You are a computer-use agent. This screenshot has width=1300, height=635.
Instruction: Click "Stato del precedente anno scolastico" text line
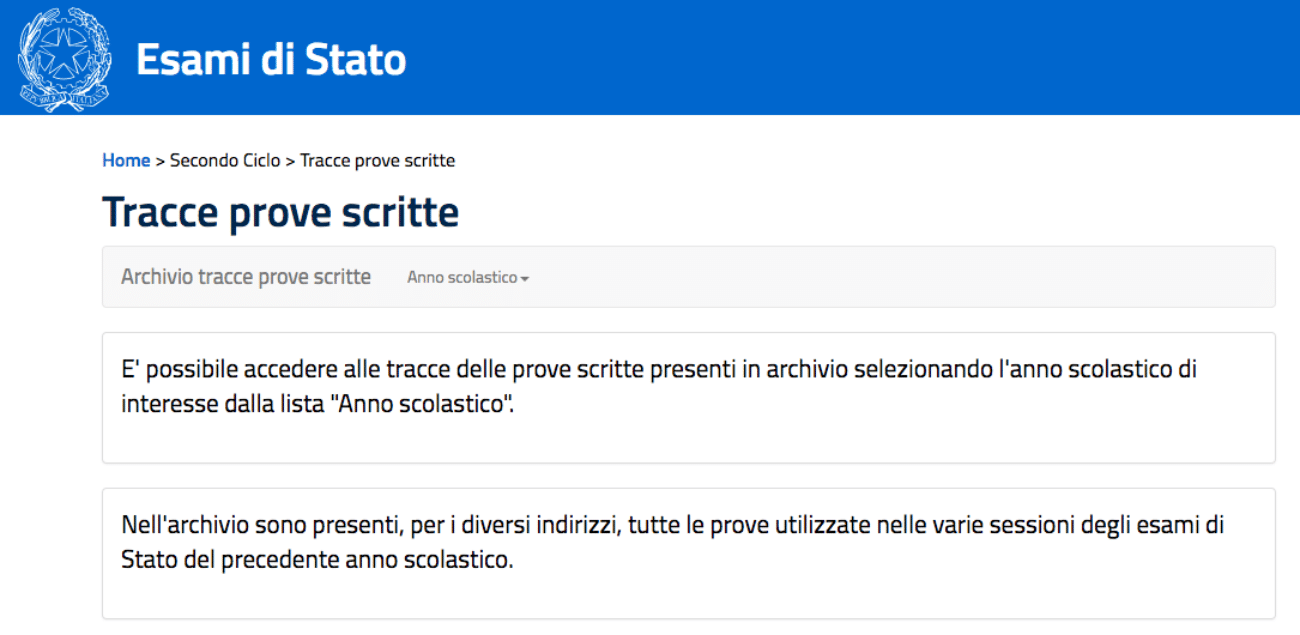coord(317,559)
